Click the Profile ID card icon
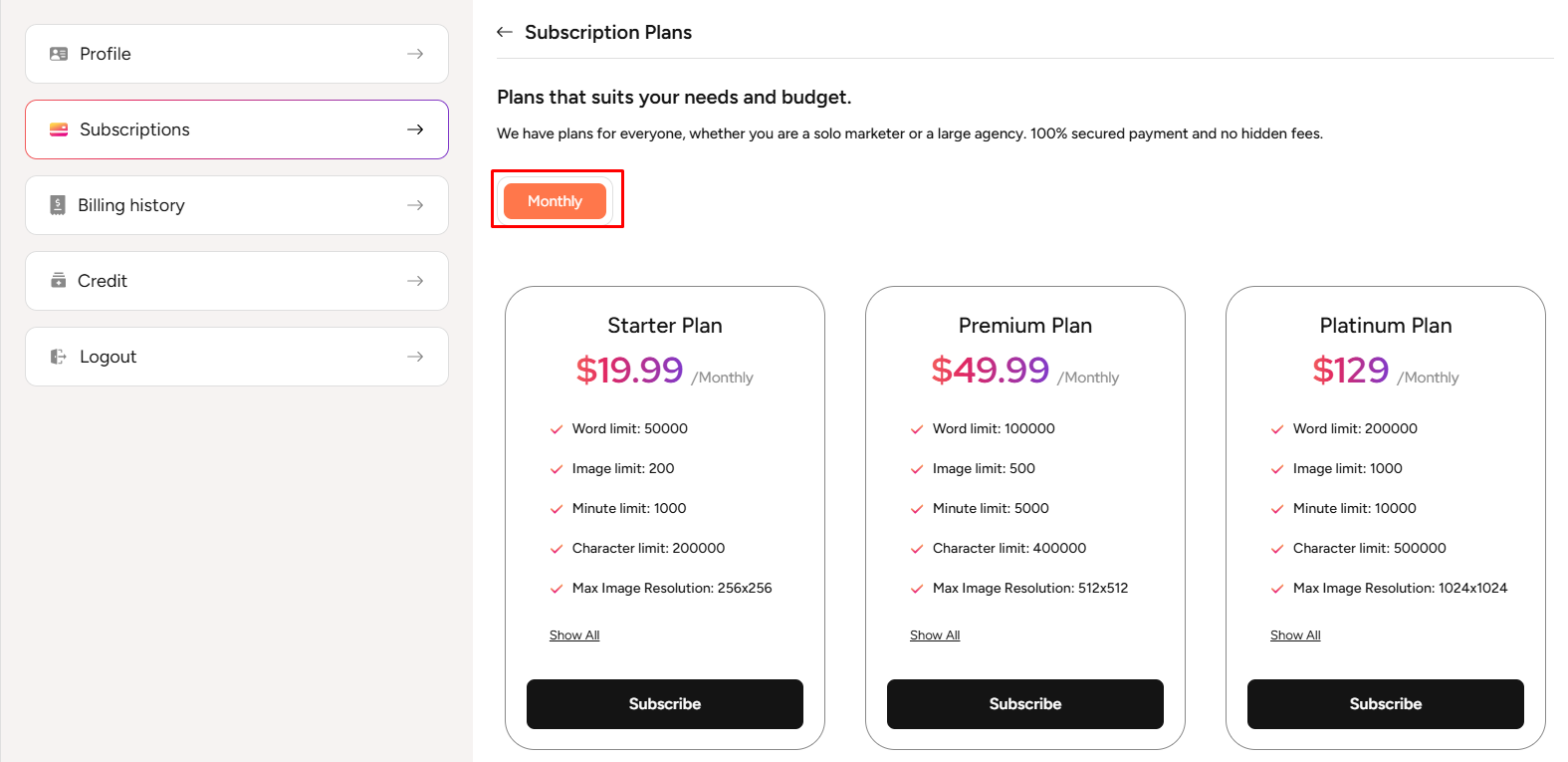 point(59,54)
